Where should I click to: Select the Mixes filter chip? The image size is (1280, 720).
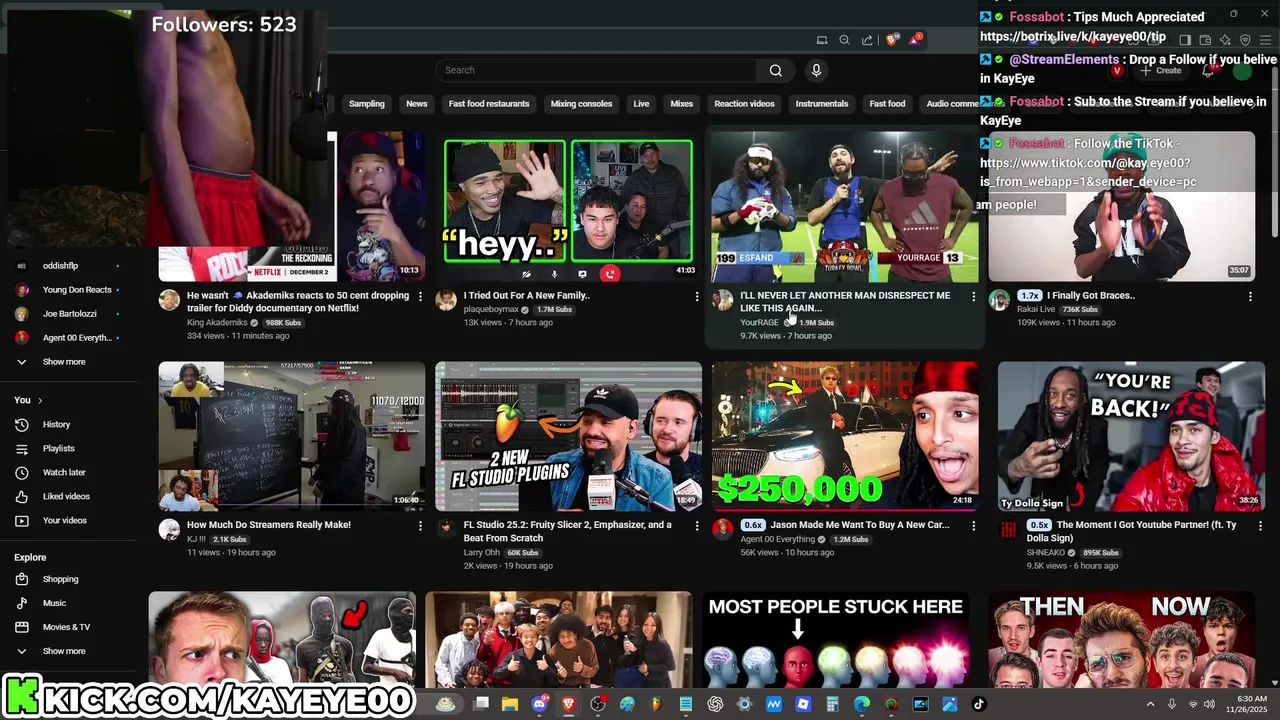pyautogui.click(x=682, y=104)
